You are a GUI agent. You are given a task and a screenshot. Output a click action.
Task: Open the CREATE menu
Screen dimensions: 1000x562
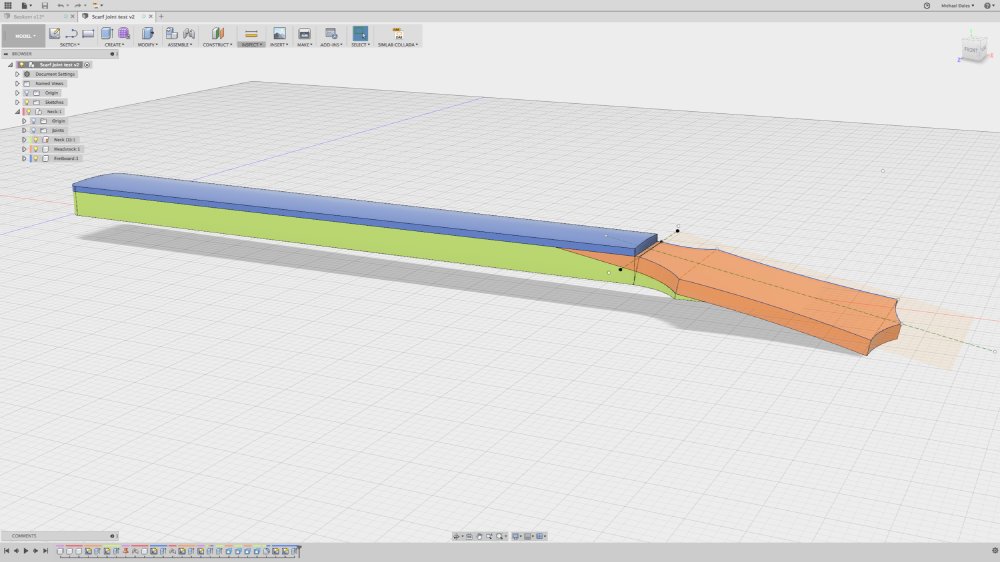[115, 45]
